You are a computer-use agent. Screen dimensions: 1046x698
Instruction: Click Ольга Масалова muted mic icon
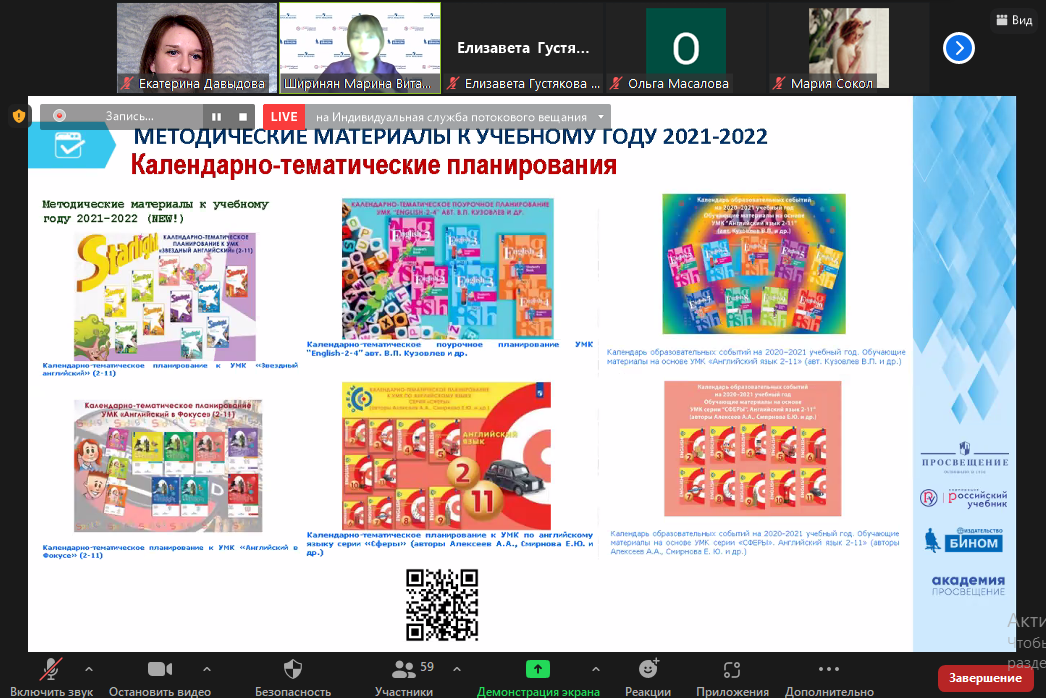tap(616, 83)
